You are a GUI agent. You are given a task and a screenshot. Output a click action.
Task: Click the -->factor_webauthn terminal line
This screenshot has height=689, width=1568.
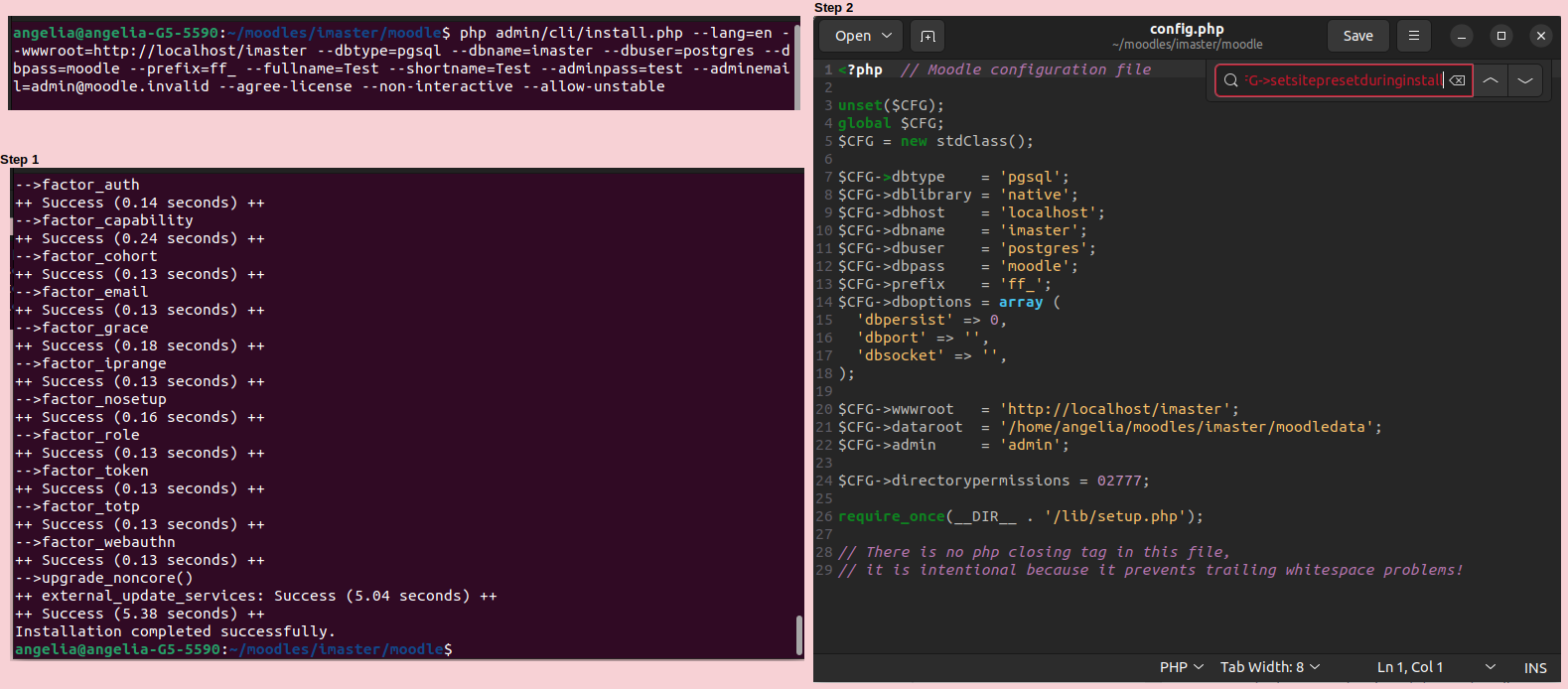point(94,542)
